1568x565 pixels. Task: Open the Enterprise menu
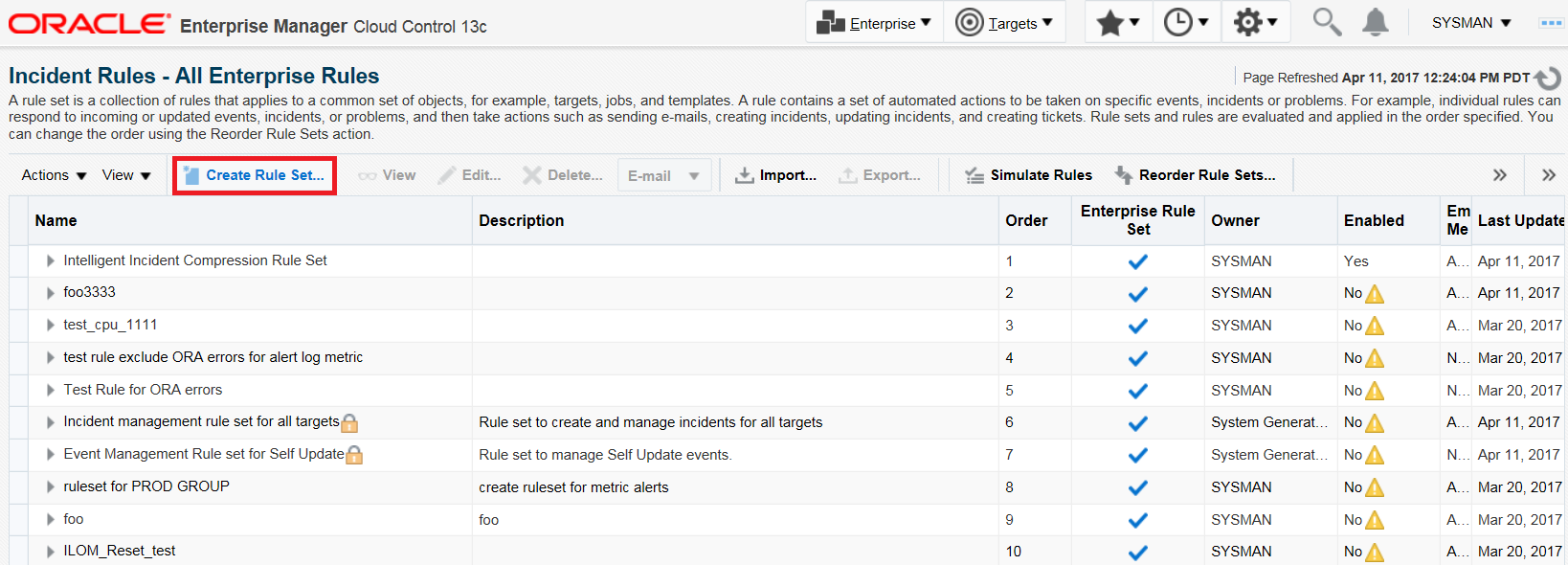(x=874, y=22)
